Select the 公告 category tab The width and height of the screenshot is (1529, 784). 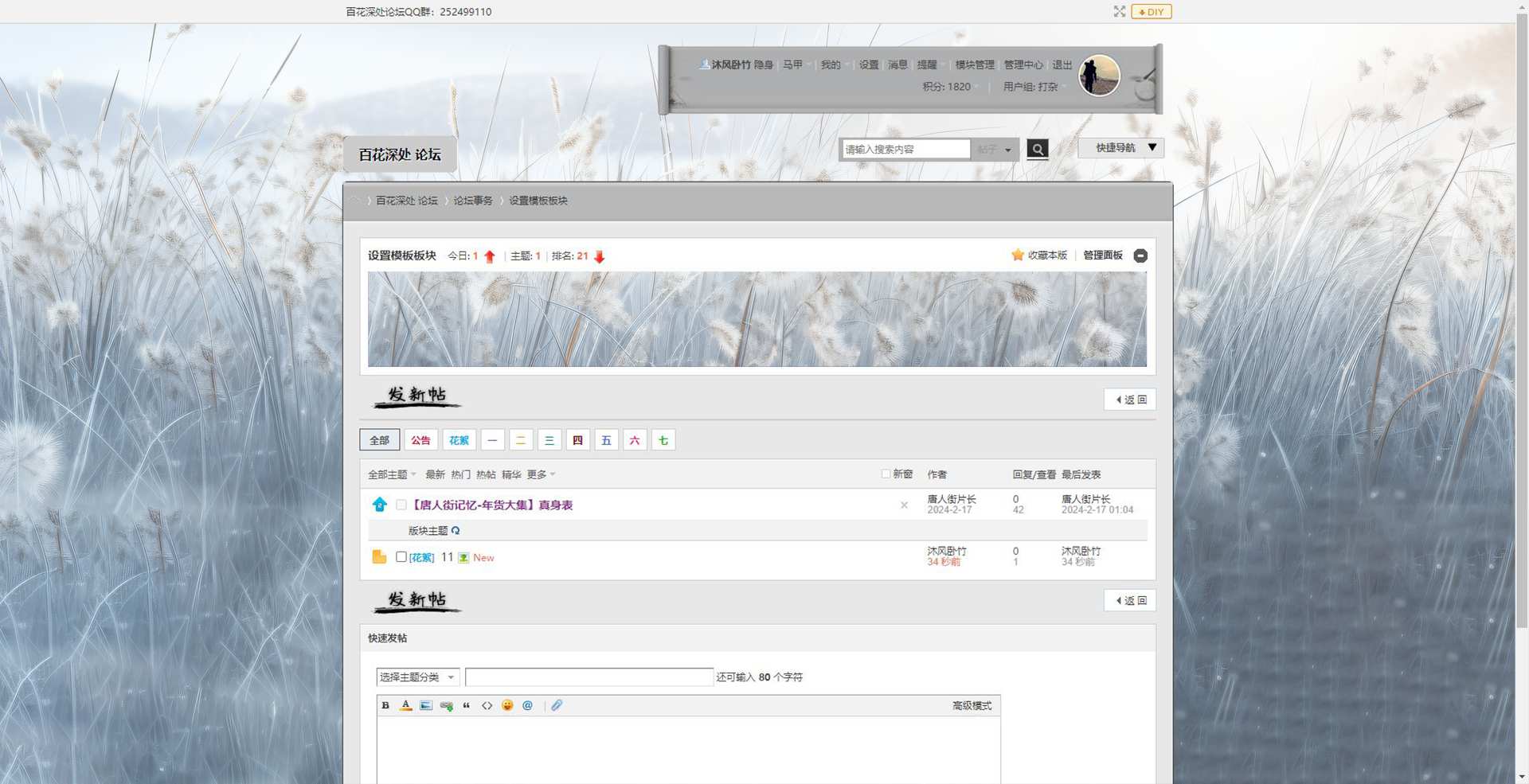(420, 440)
